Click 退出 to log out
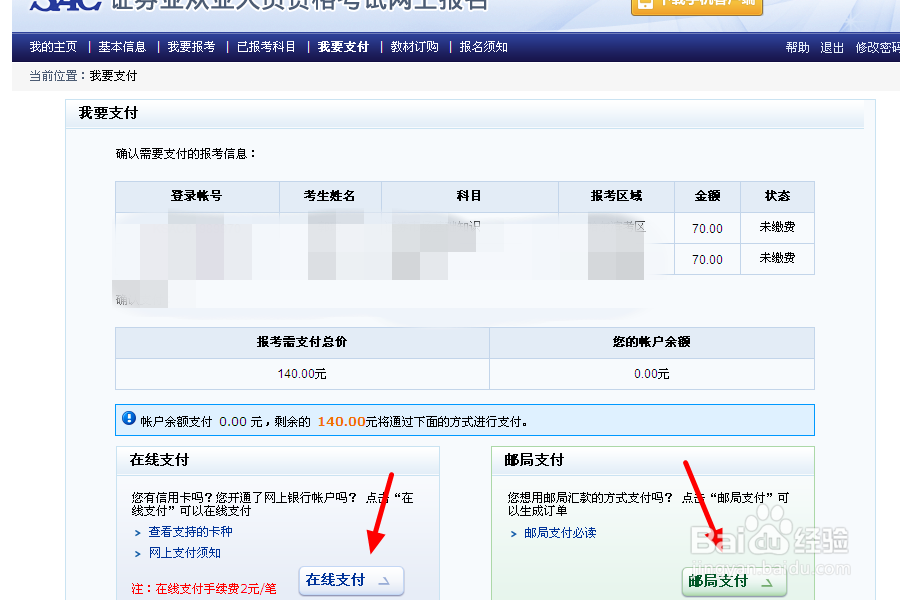This screenshot has width=900, height=600. (832, 46)
